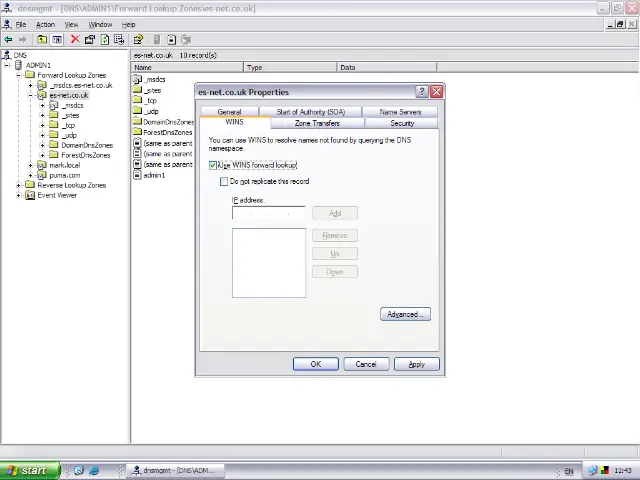The image size is (640, 480).
Task: Click the greyed last toolbar icon
Action: (186, 40)
